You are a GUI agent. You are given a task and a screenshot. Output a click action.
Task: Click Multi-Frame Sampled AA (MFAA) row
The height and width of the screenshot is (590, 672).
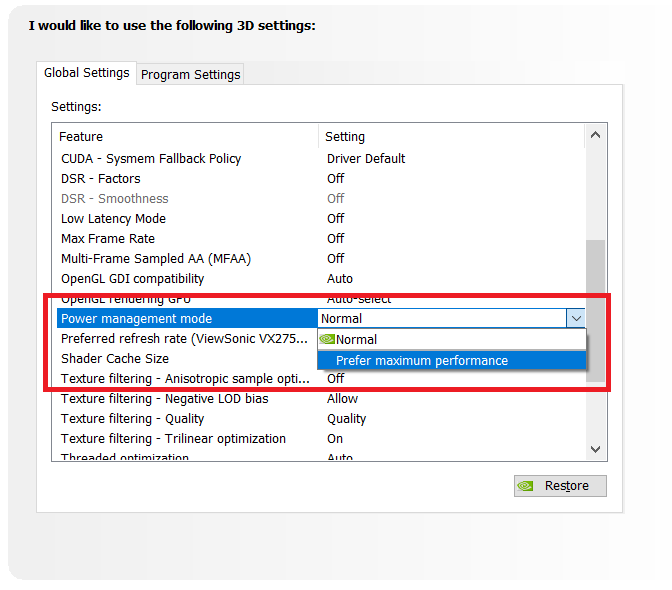[x=156, y=258]
